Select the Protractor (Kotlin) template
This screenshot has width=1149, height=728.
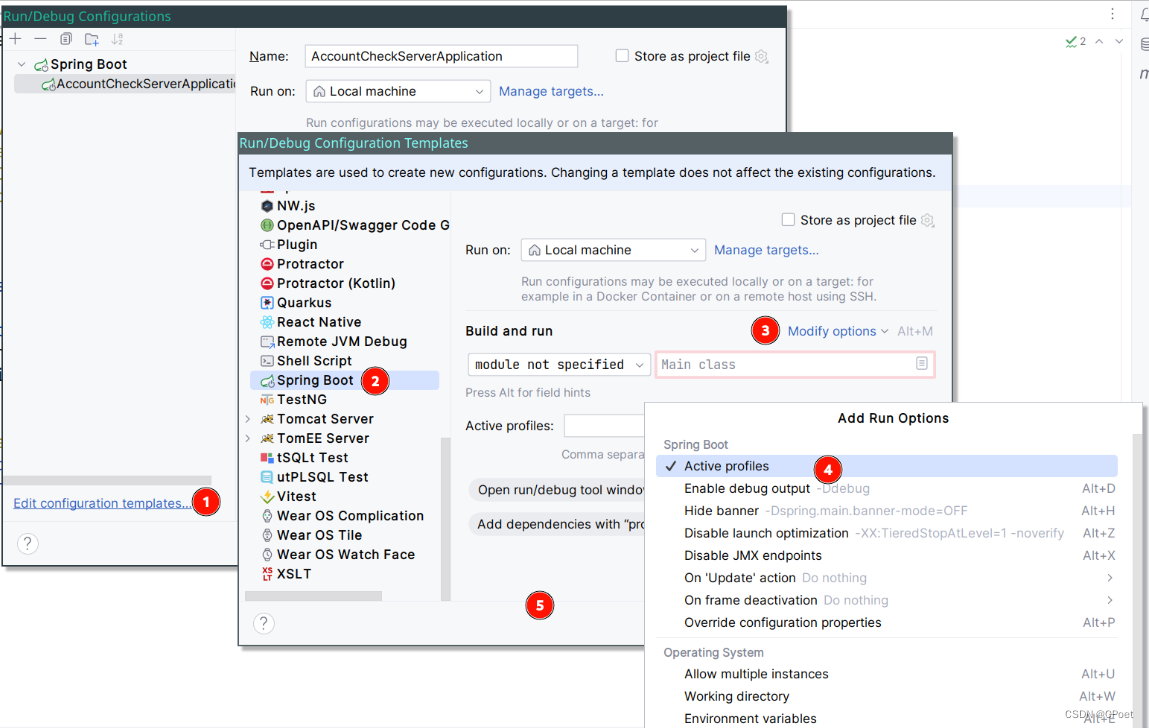[328, 284]
